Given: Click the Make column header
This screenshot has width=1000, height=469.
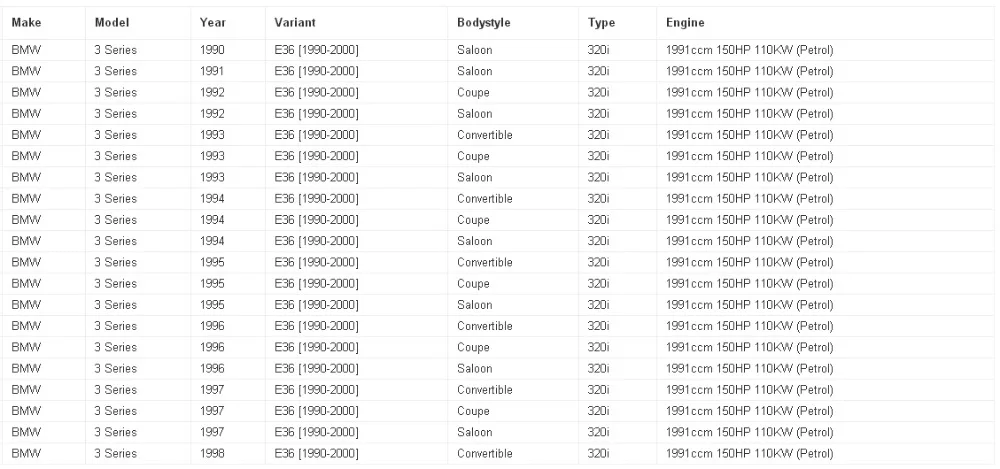Looking at the screenshot, I should [x=24, y=22].
